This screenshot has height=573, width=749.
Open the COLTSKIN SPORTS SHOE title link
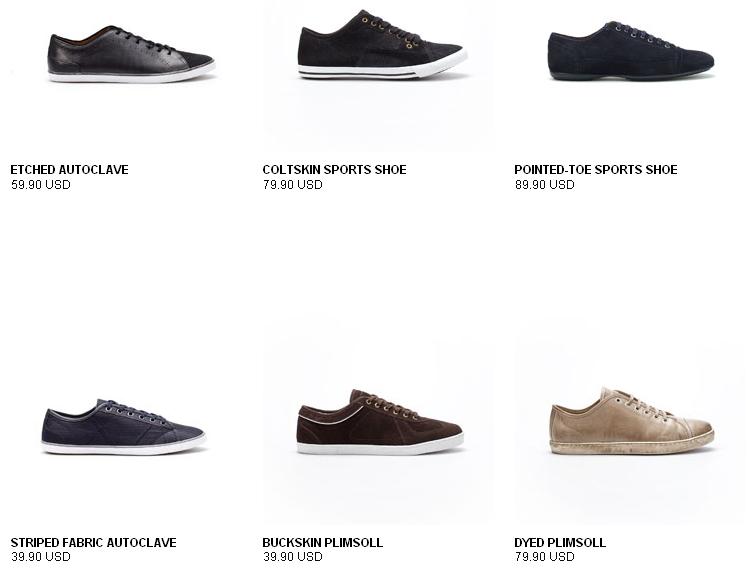[x=334, y=170]
